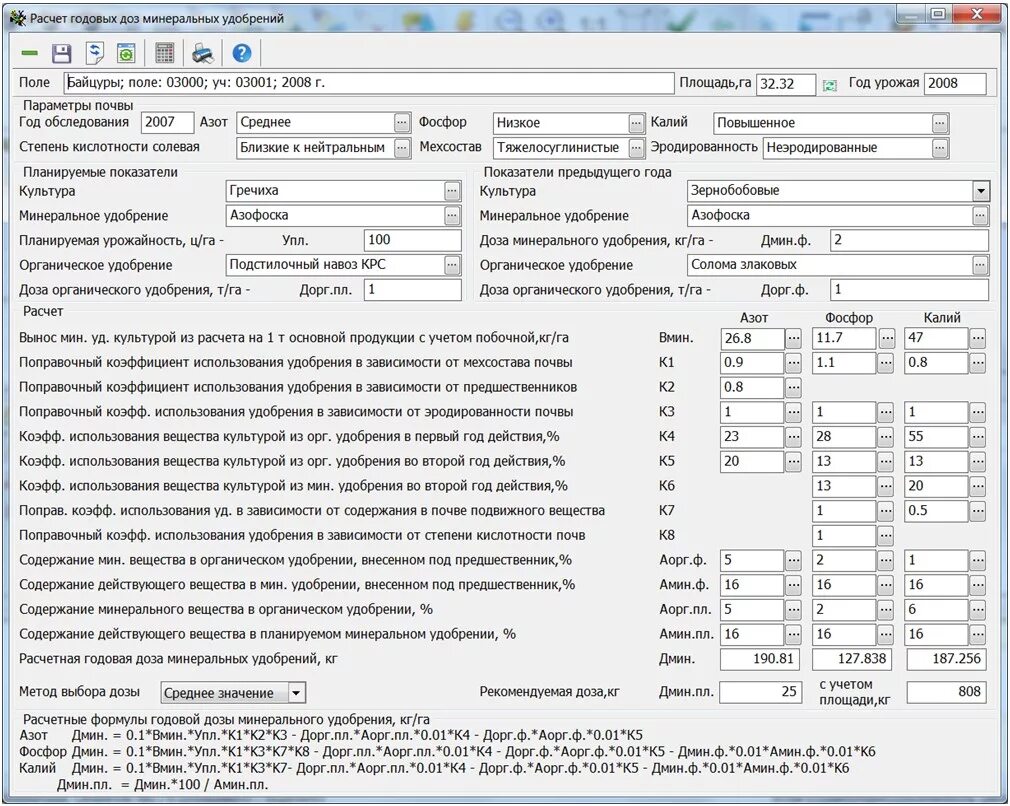Viewport: 1010px width, 806px height.
Task: Click ellipsis next to K5 potassium 13
Action: (978, 461)
